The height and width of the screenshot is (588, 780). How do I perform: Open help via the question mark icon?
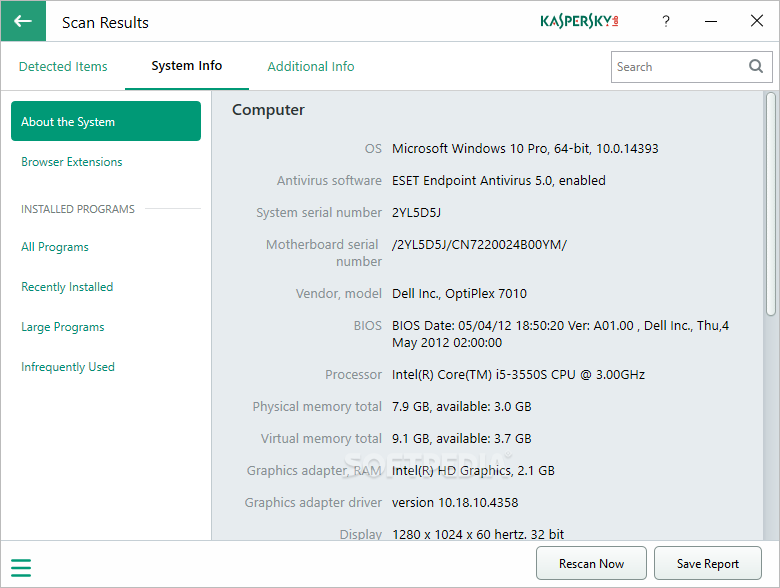[x=666, y=21]
